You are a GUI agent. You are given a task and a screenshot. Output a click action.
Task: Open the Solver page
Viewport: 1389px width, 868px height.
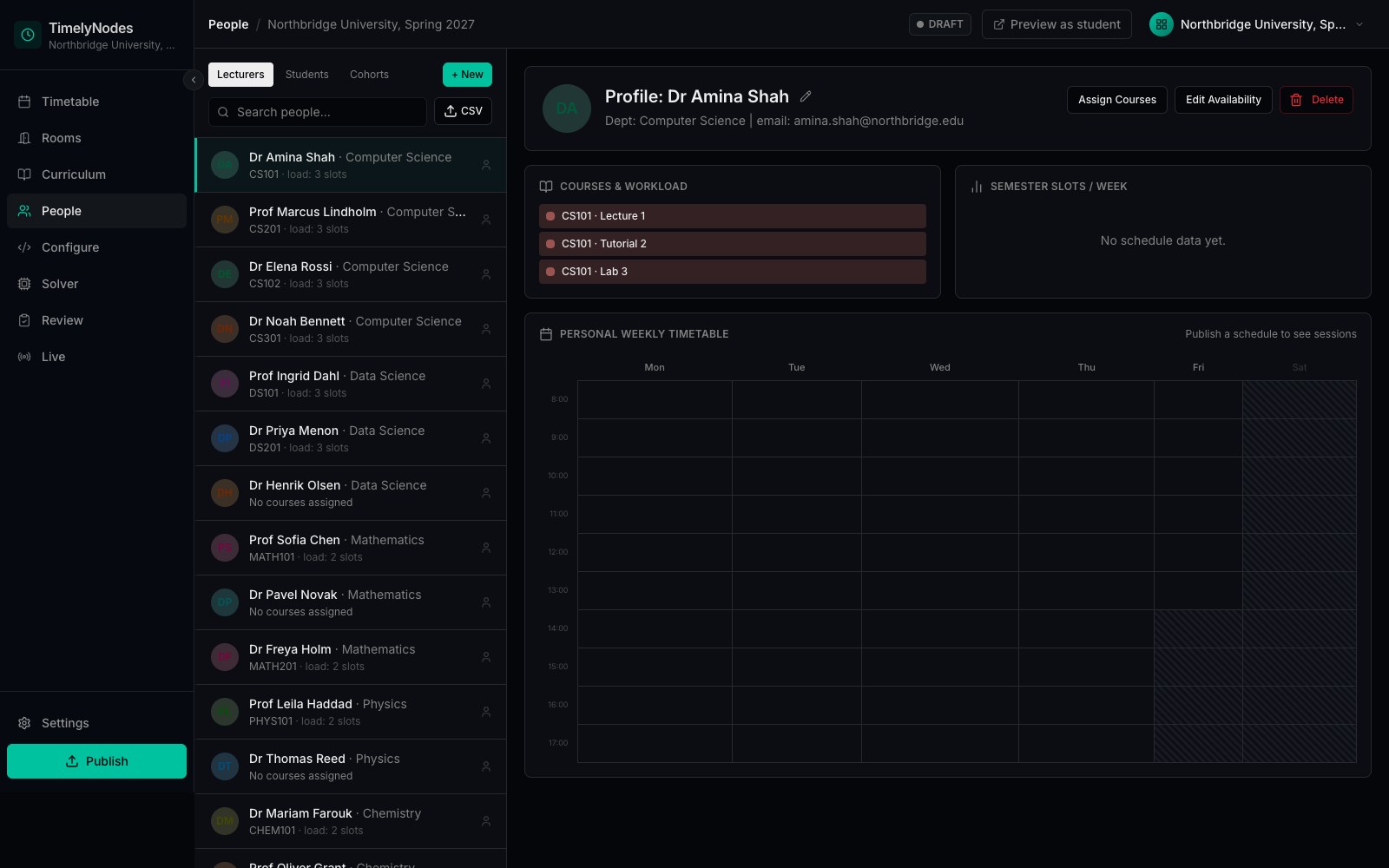click(x=96, y=284)
